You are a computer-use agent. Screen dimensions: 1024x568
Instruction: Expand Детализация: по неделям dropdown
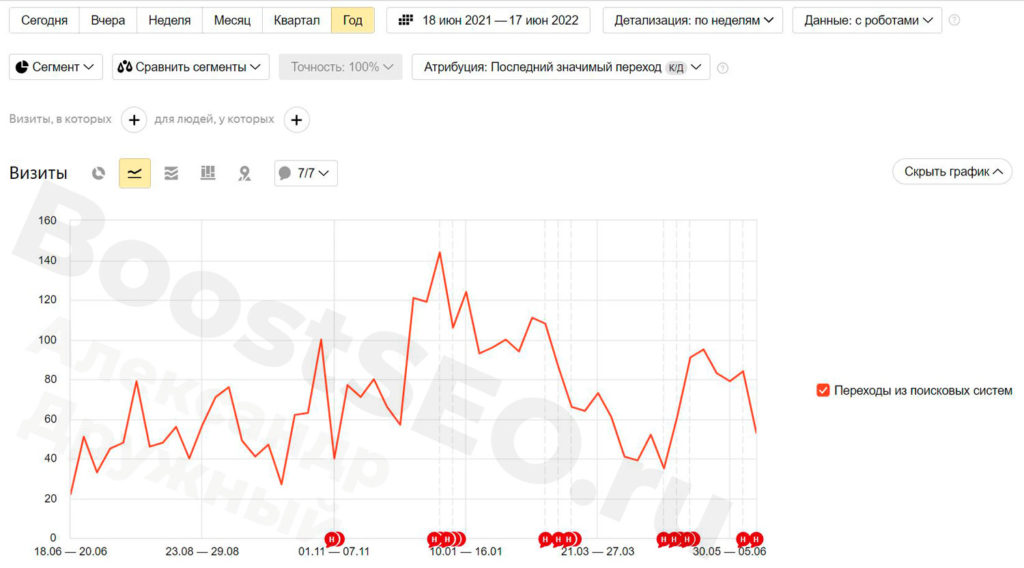coord(692,20)
